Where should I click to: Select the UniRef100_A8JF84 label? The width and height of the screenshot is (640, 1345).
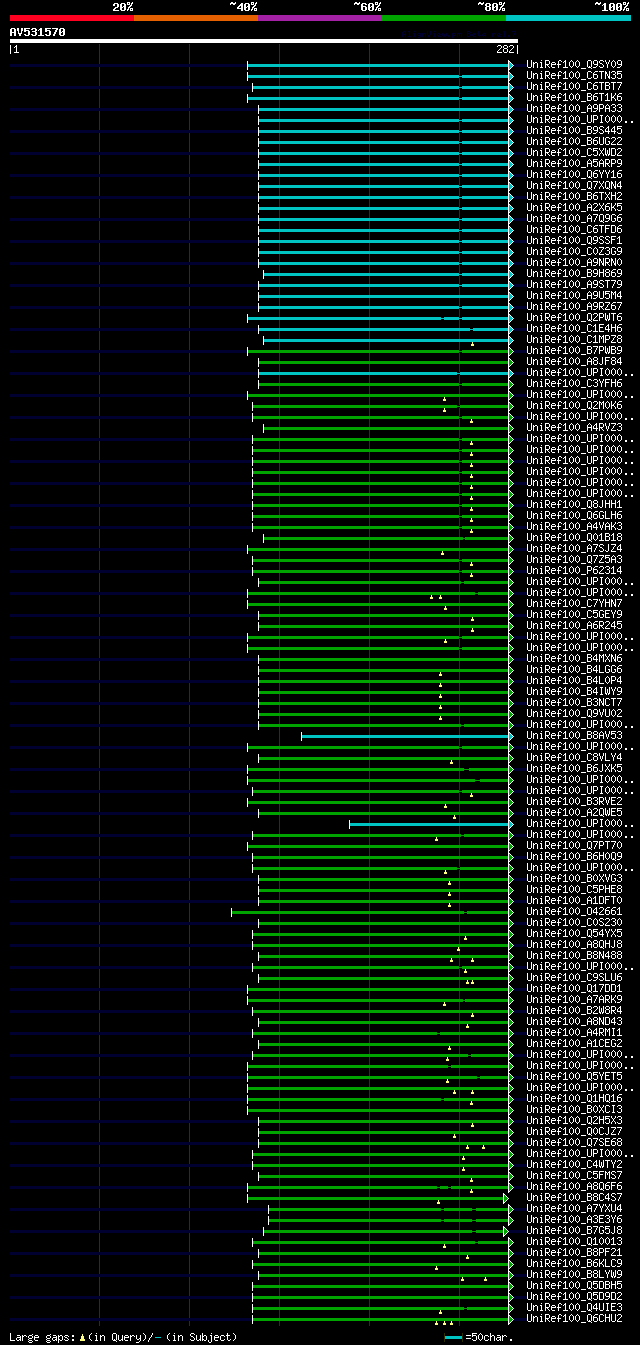tap(574, 361)
